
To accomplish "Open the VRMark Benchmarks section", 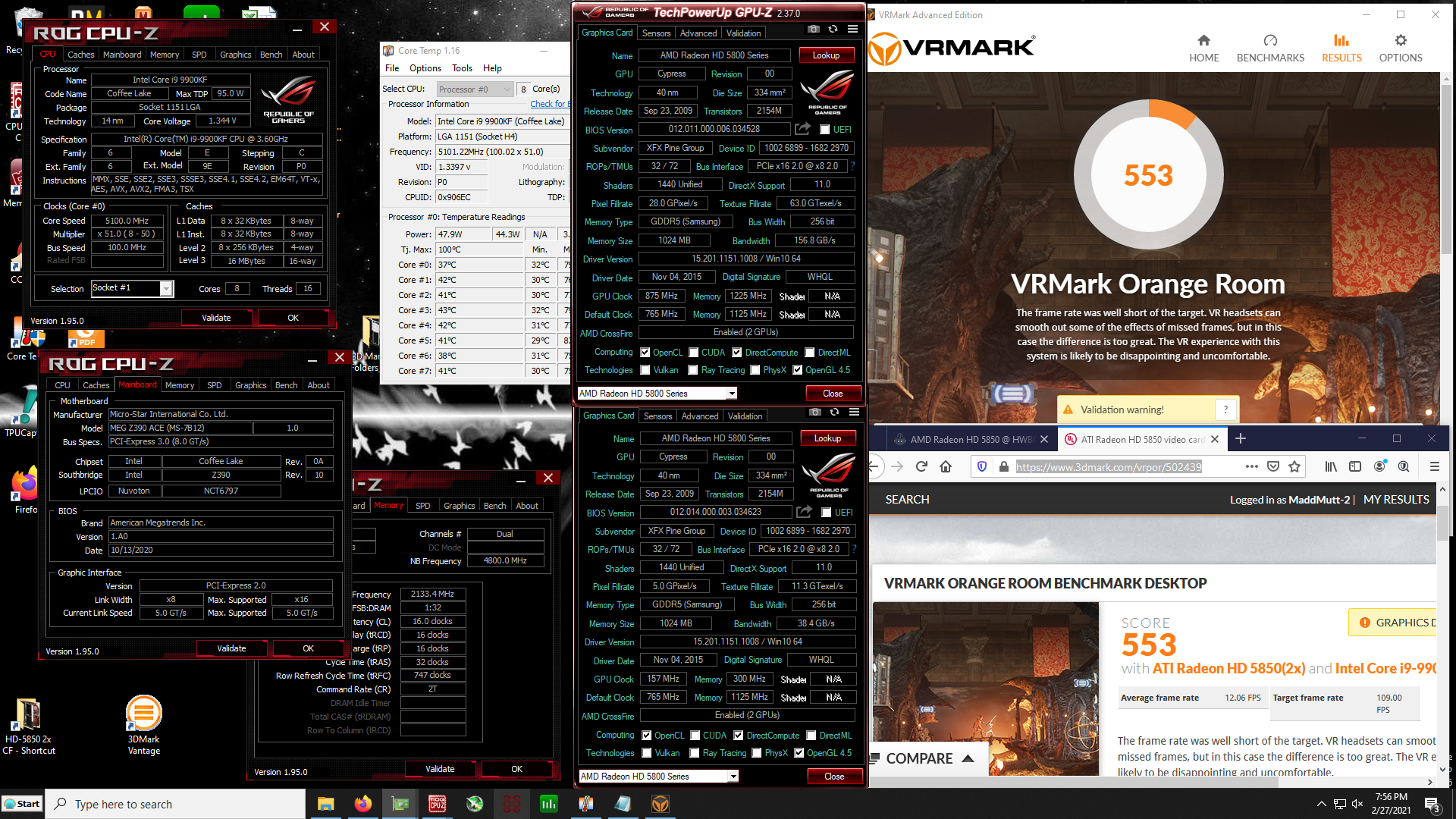I will coord(1270,49).
